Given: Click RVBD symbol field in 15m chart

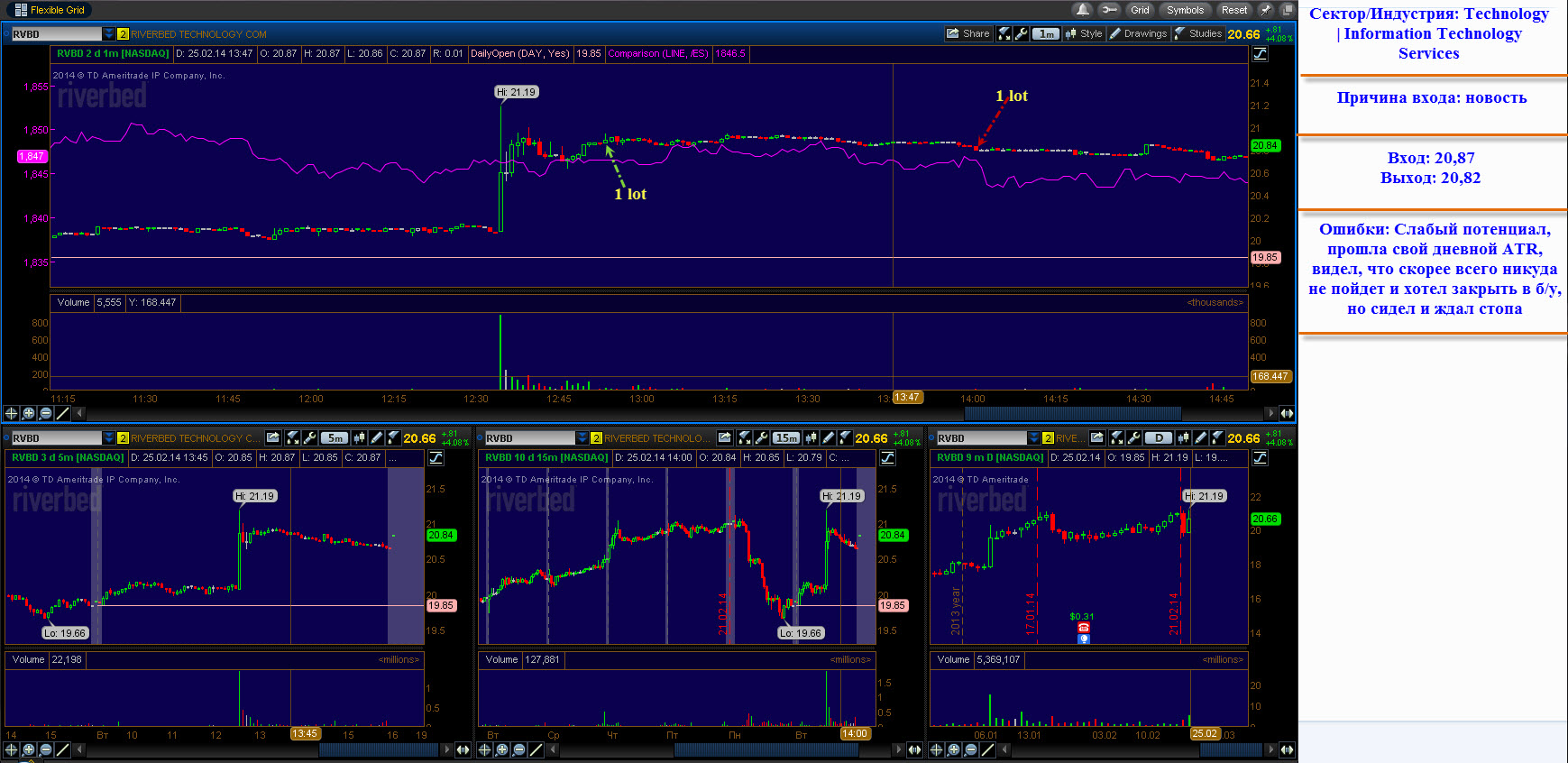Looking at the screenshot, I should 529,438.
